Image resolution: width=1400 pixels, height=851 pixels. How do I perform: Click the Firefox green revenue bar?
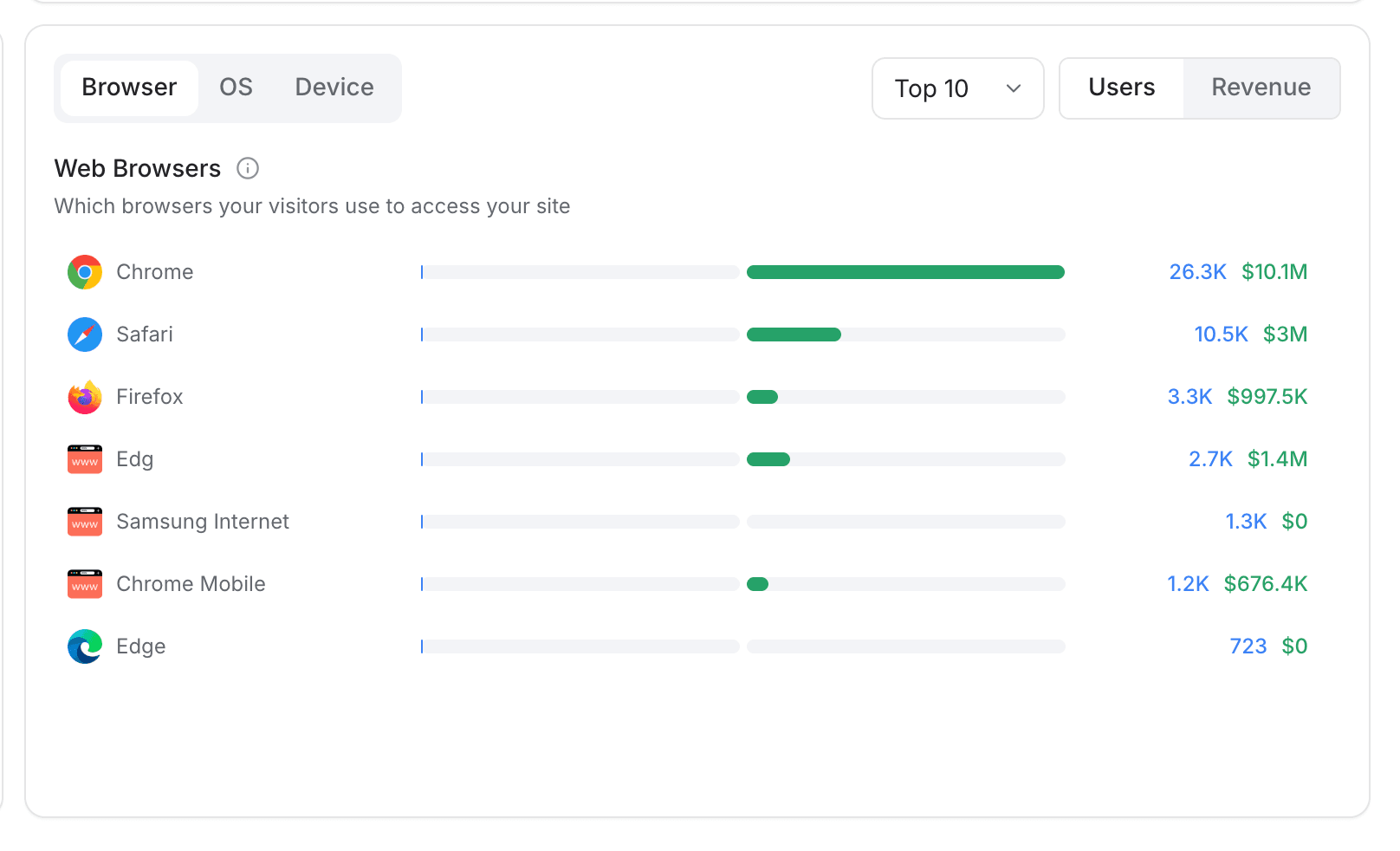pyautogui.click(x=762, y=397)
